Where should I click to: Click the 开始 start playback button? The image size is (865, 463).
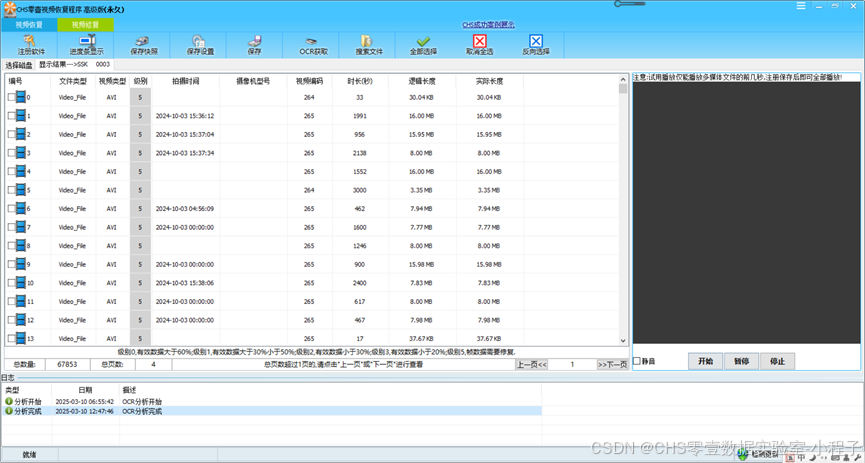coord(705,361)
